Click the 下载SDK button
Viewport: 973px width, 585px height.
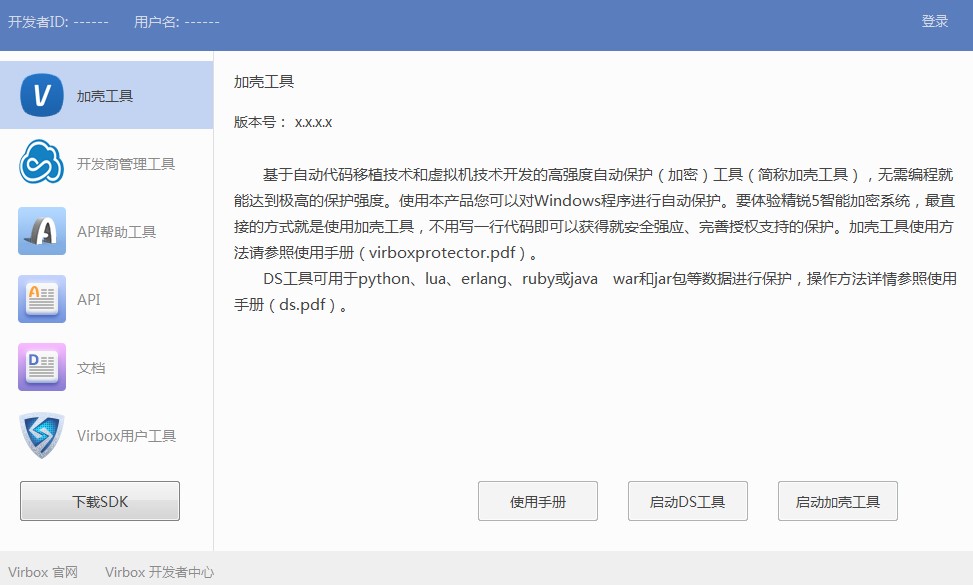[98, 501]
